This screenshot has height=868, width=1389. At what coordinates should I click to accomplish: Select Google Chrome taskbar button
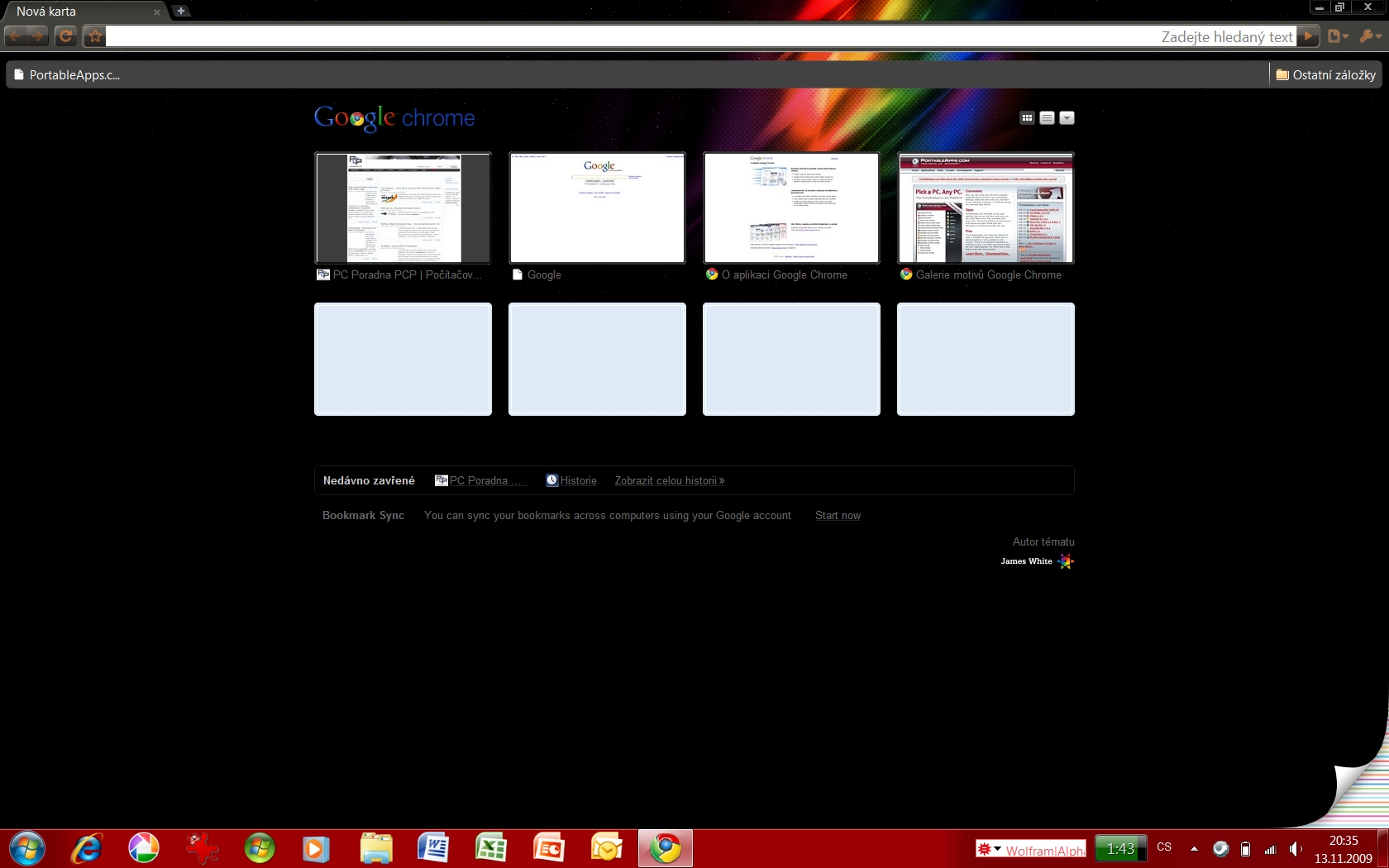click(666, 848)
